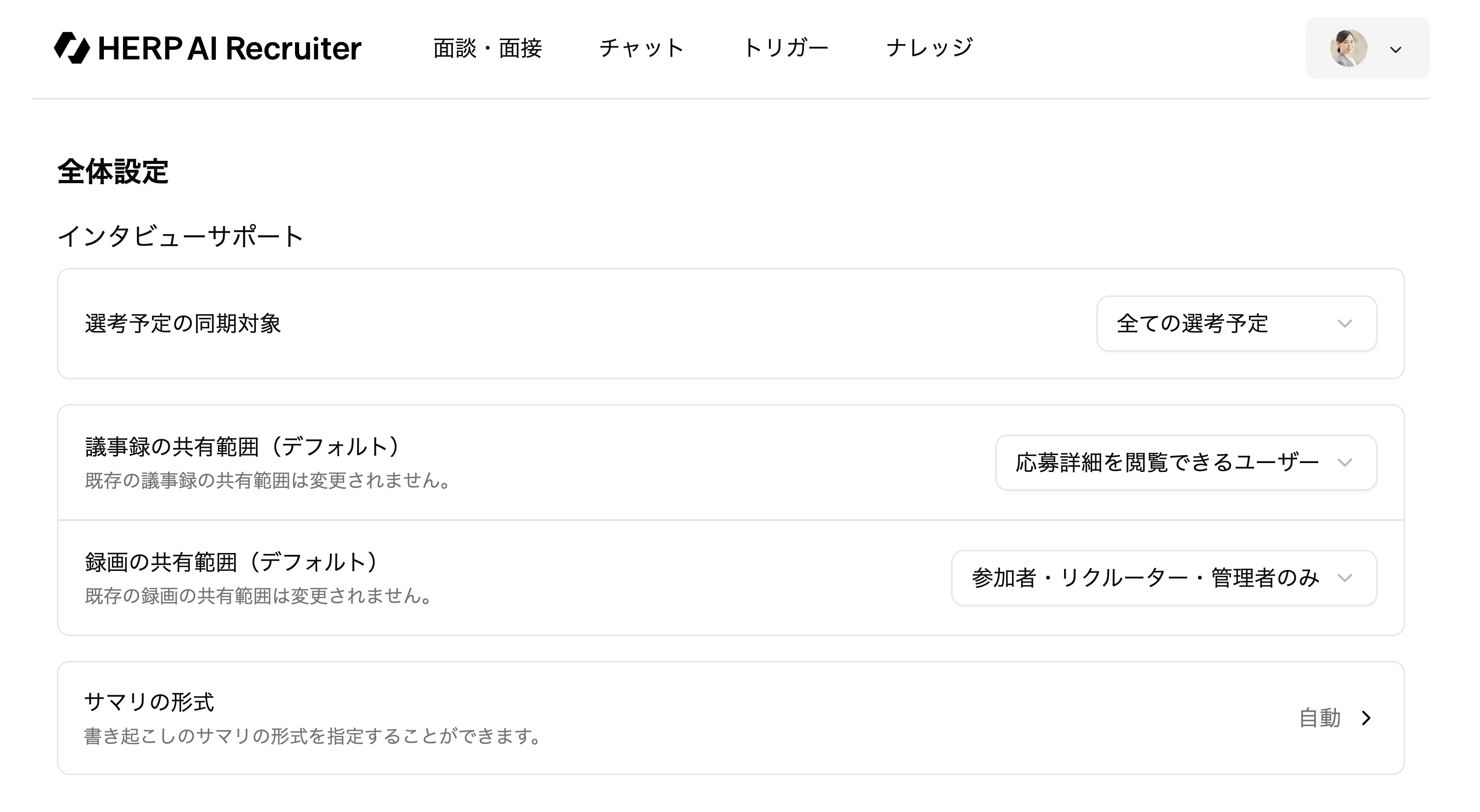
Task: Open the ナレッジ navigation item
Action: 929,48
